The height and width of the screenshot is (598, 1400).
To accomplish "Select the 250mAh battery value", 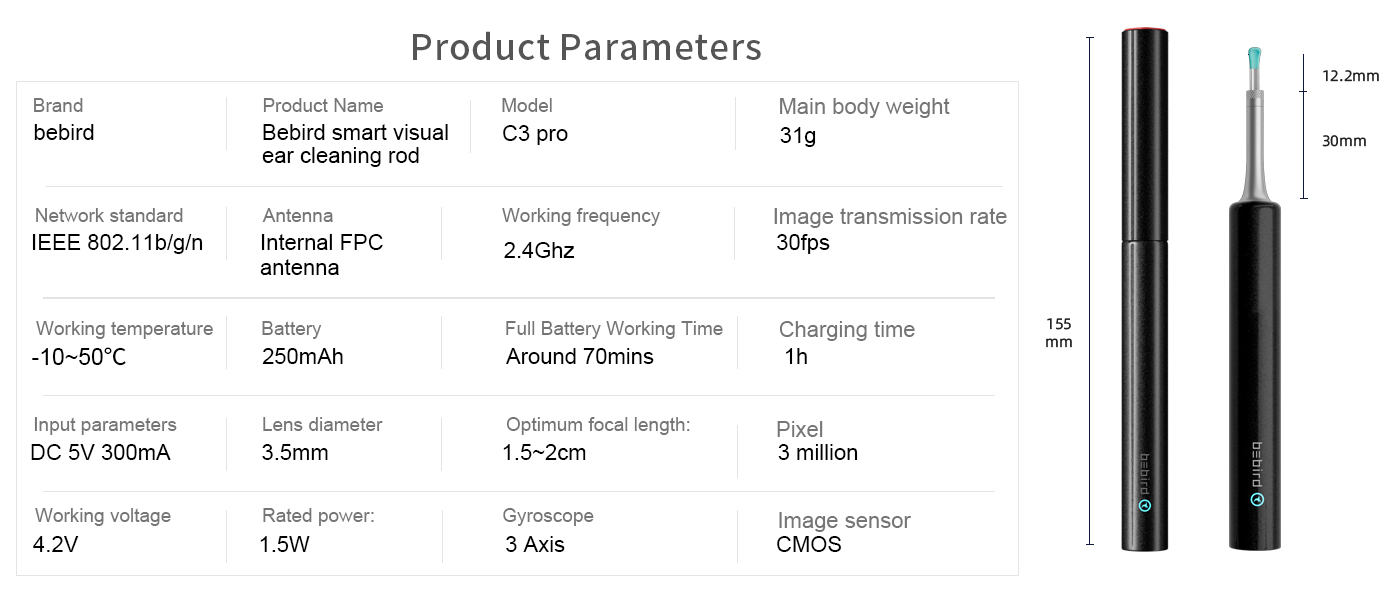I will 302,357.
